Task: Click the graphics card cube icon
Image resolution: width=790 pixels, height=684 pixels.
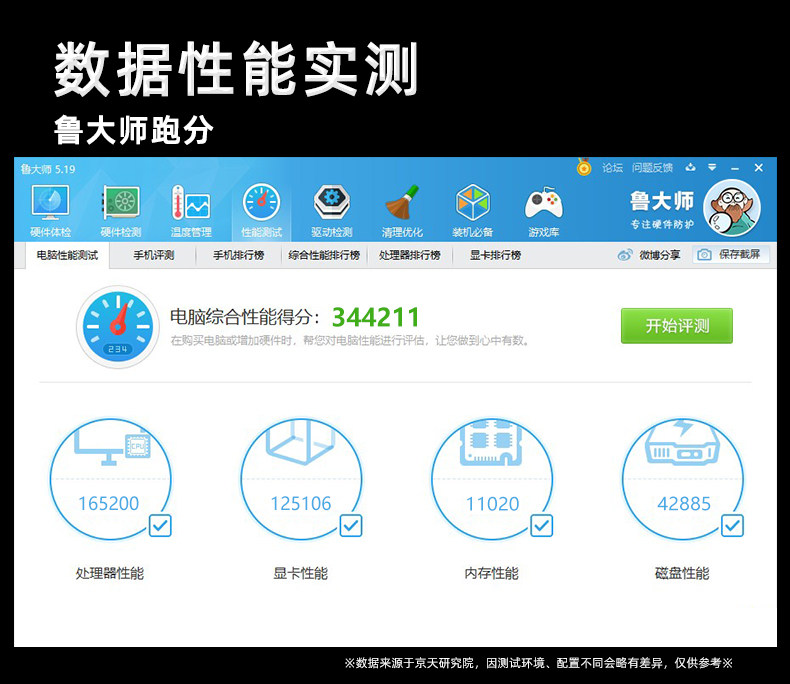Action: 301,441
